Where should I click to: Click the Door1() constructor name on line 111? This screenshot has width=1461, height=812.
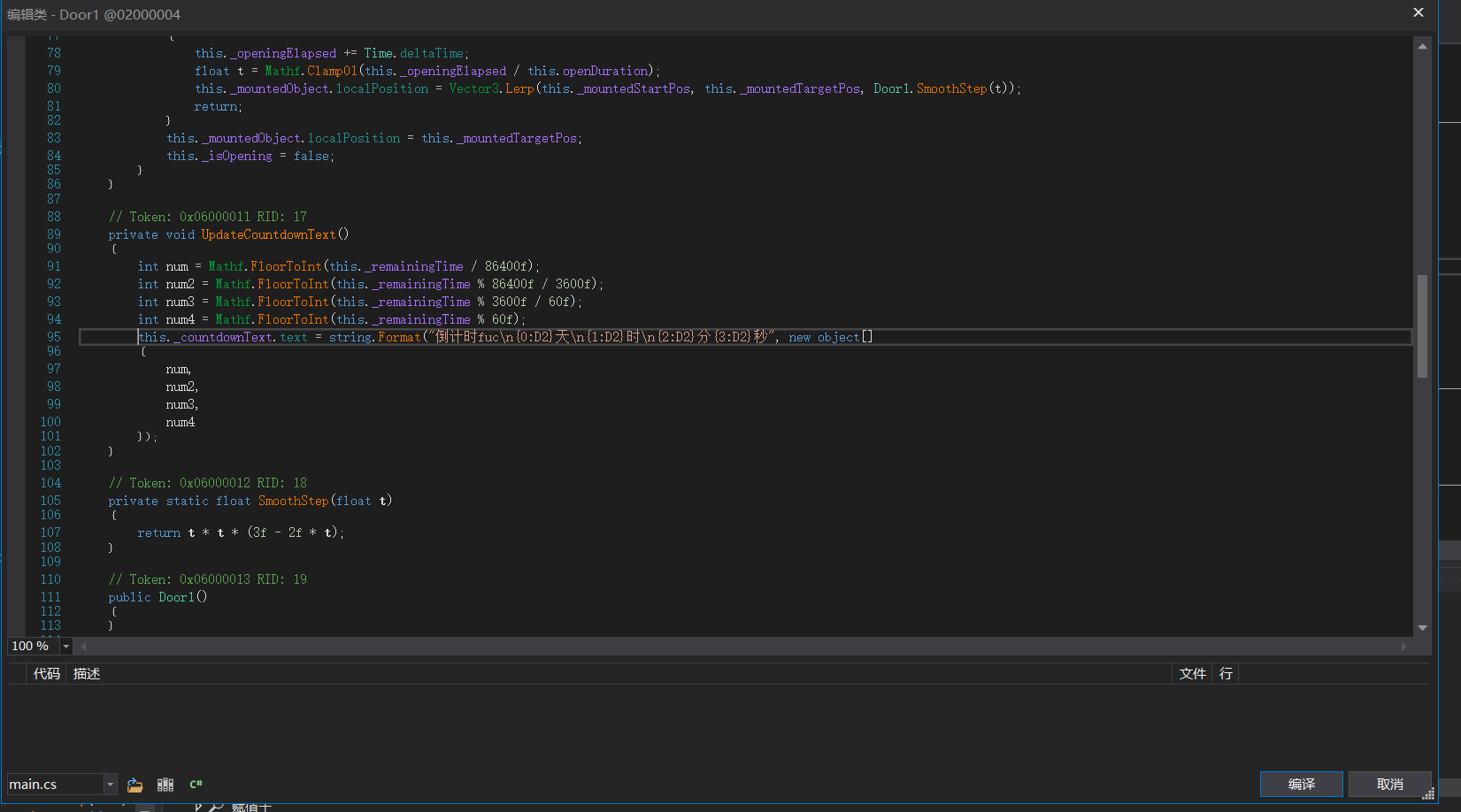pos(183,597)
